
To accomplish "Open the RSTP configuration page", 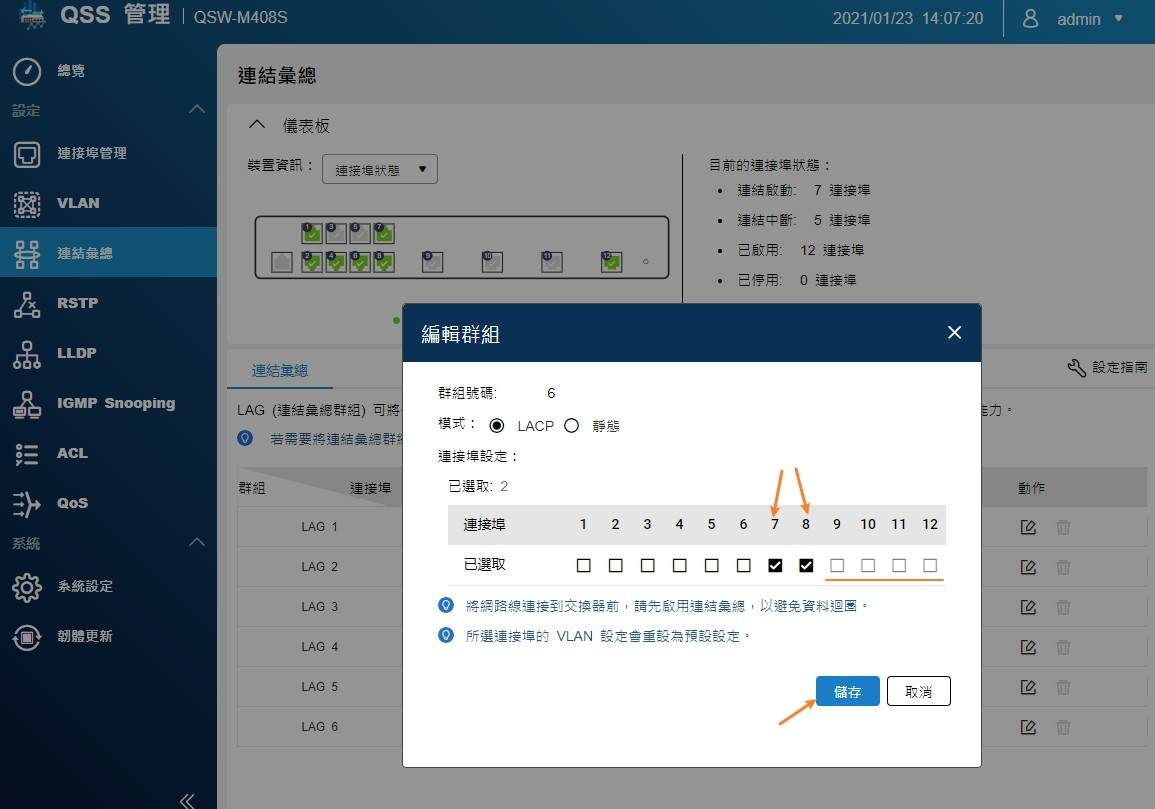I will point(77,303).
